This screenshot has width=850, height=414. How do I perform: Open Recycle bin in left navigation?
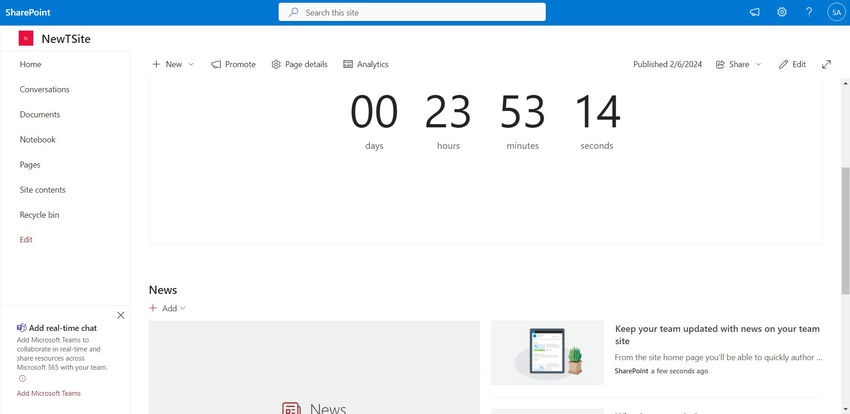(x=40, y=215)
